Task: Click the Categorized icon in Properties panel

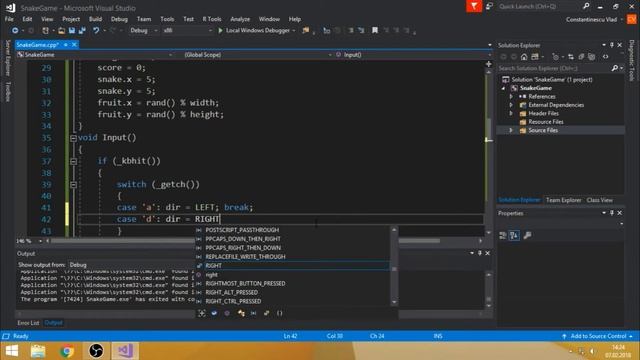Action: 503,235
